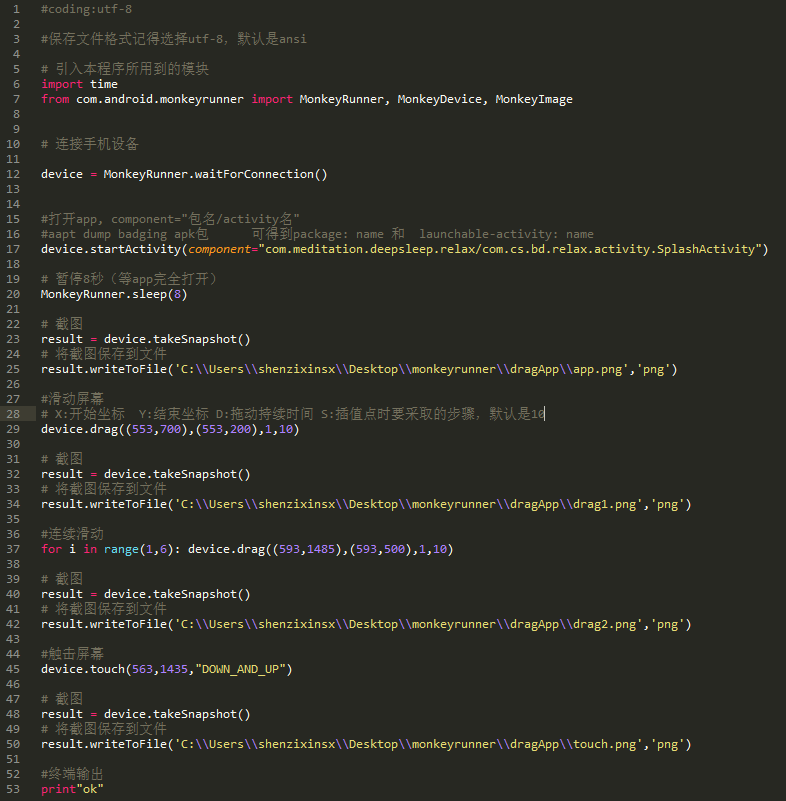The image size is (786, 801).
Task: Click the 'print' keyword on line 53
Action: coord(58,789)
